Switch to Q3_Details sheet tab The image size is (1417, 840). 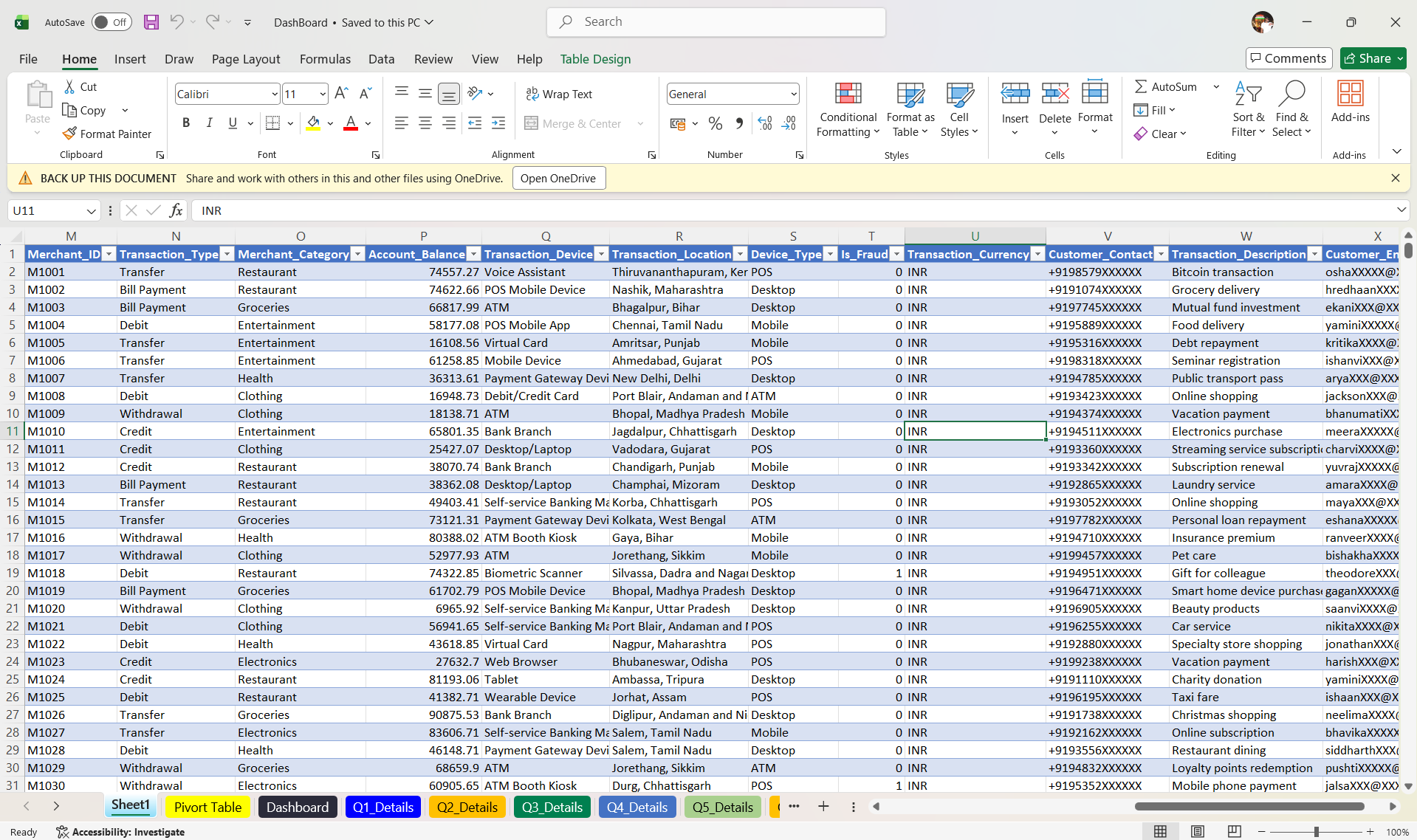pyautogui.click(x=552, y=807)
